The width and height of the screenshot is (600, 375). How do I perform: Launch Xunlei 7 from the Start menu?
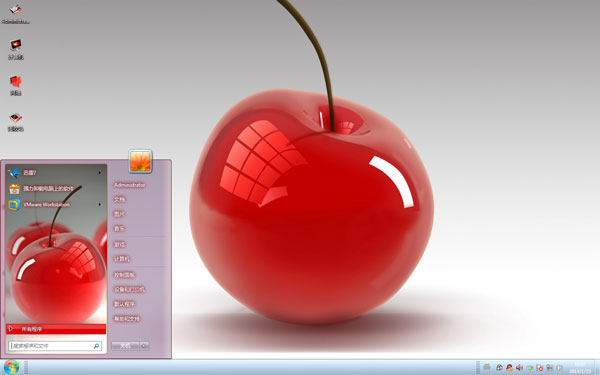(x=56, y=173)
